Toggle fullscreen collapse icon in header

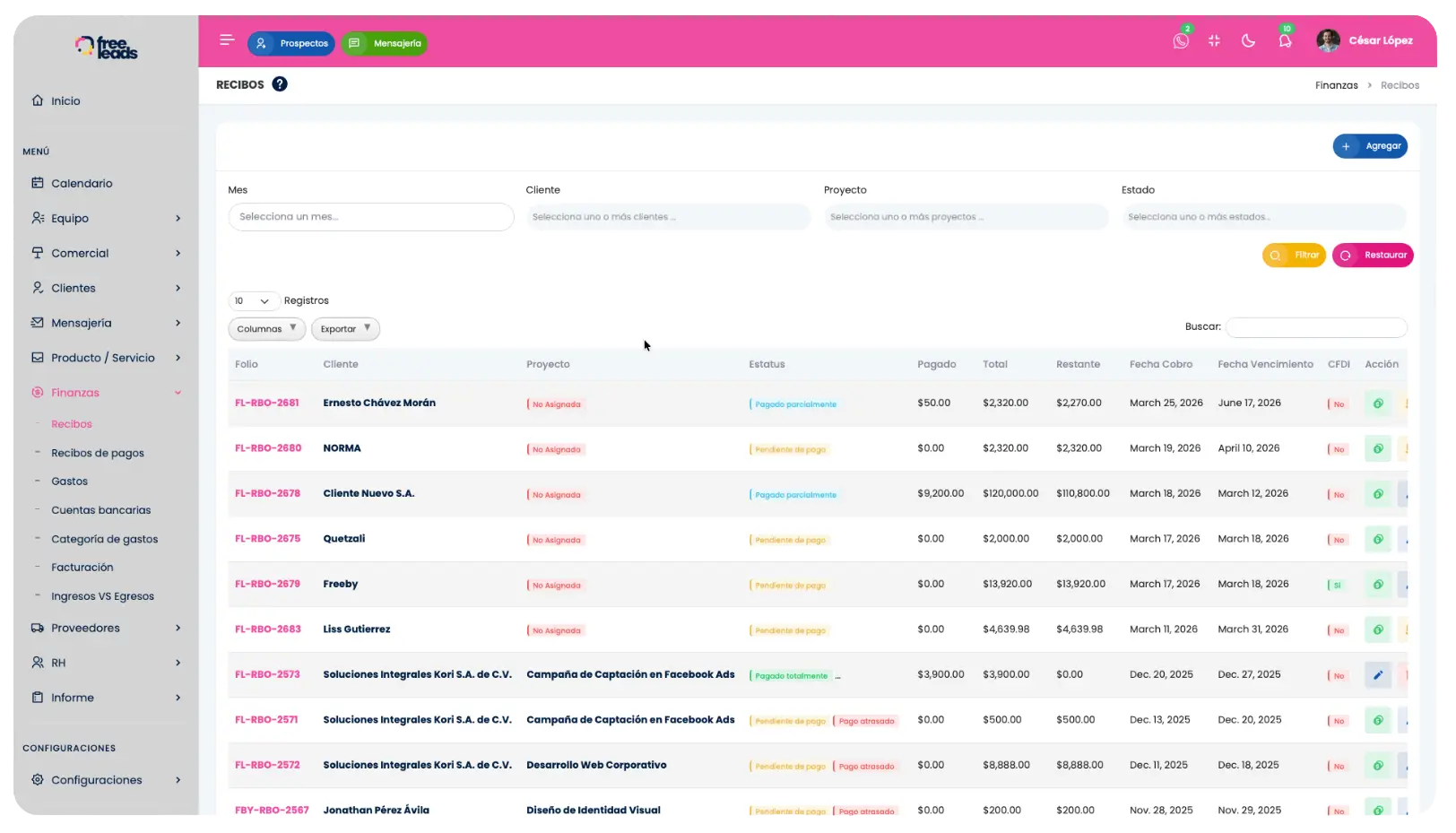coord(1214,40)
